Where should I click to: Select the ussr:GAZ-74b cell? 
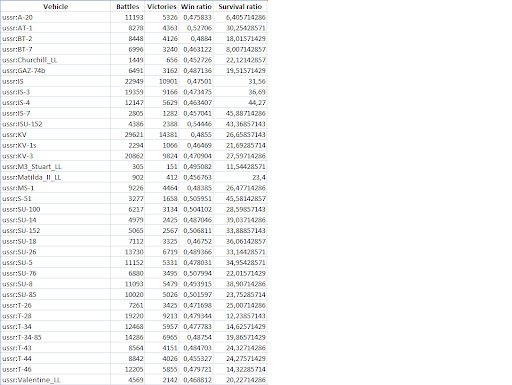(x=55, y=71)
